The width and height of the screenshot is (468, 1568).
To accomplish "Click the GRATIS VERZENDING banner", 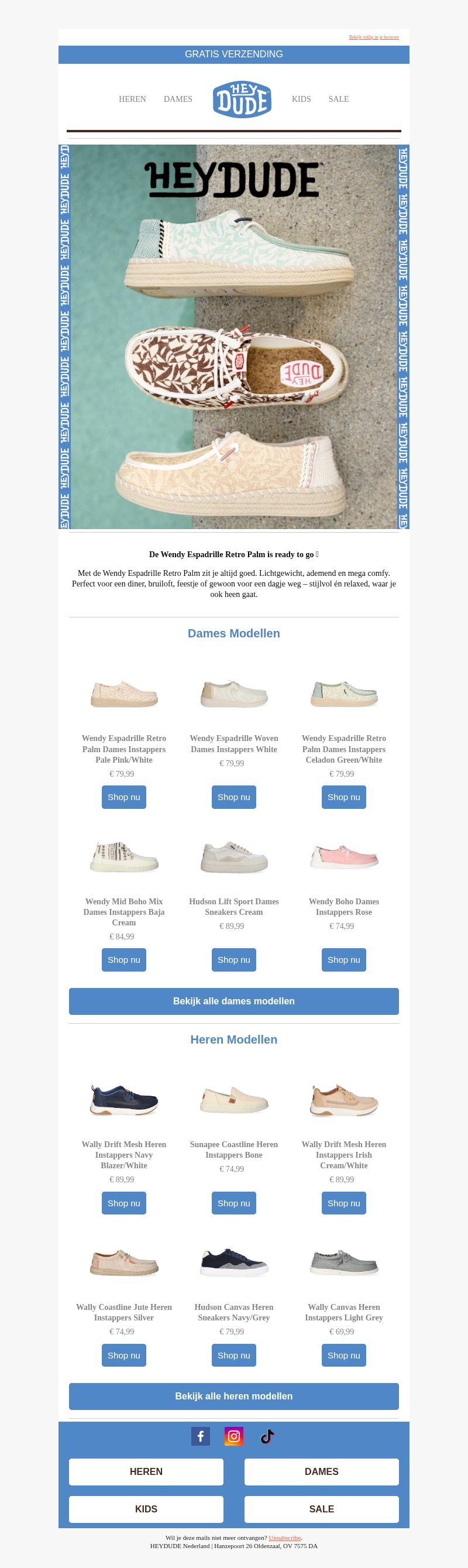I will pos(233,54).
